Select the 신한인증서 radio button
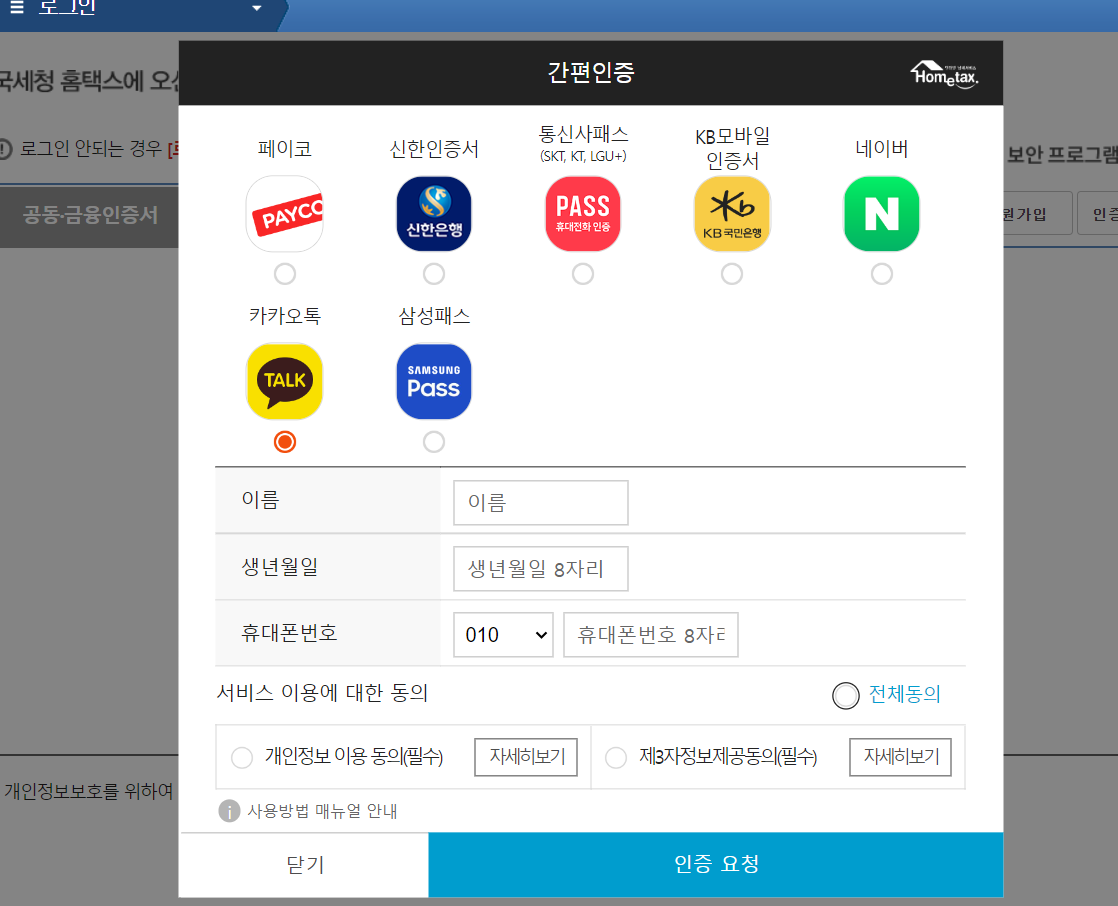The image size is (1118, 906). coord(434,274)
